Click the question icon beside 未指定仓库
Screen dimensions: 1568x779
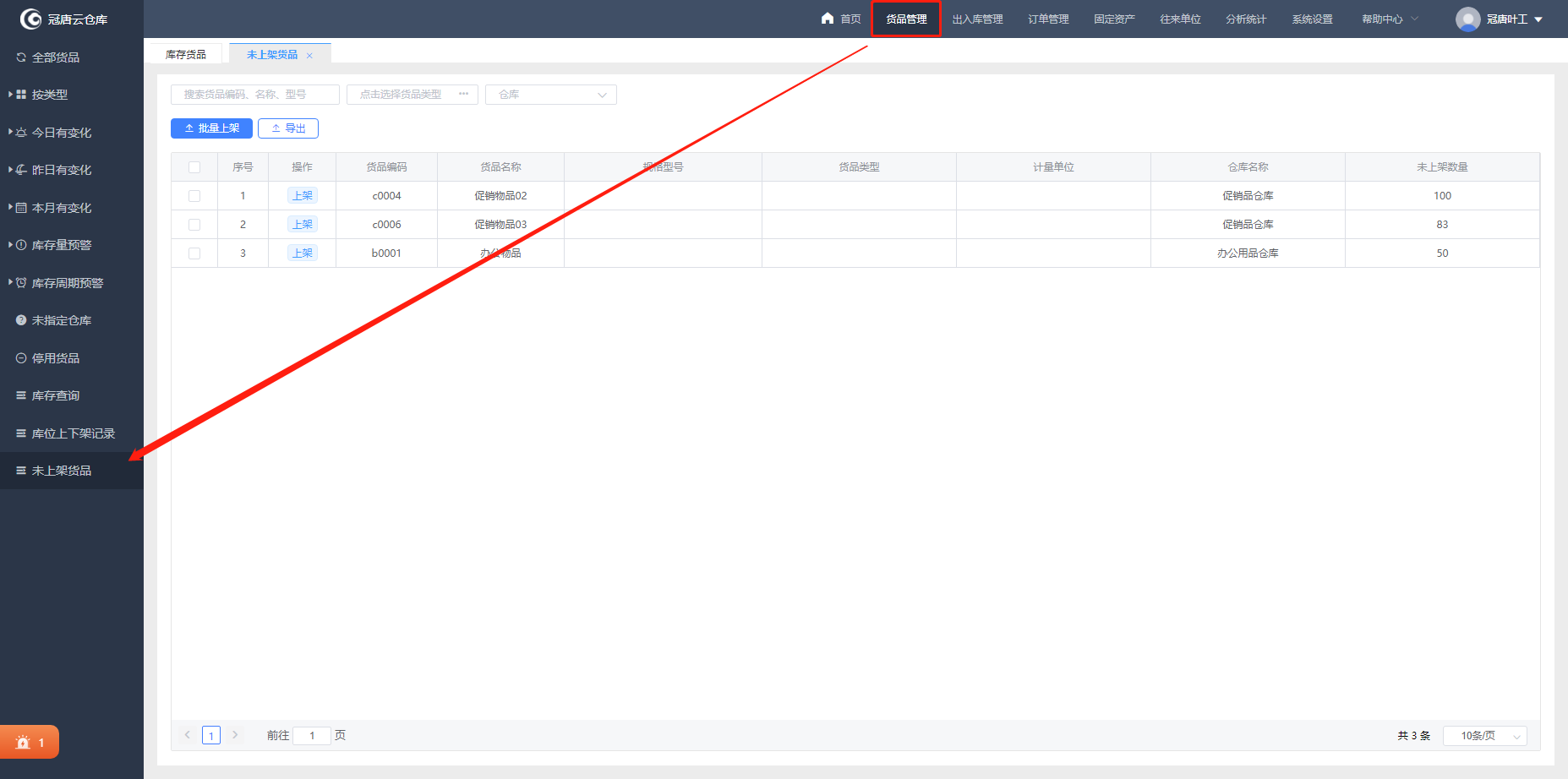pos(21,320)
